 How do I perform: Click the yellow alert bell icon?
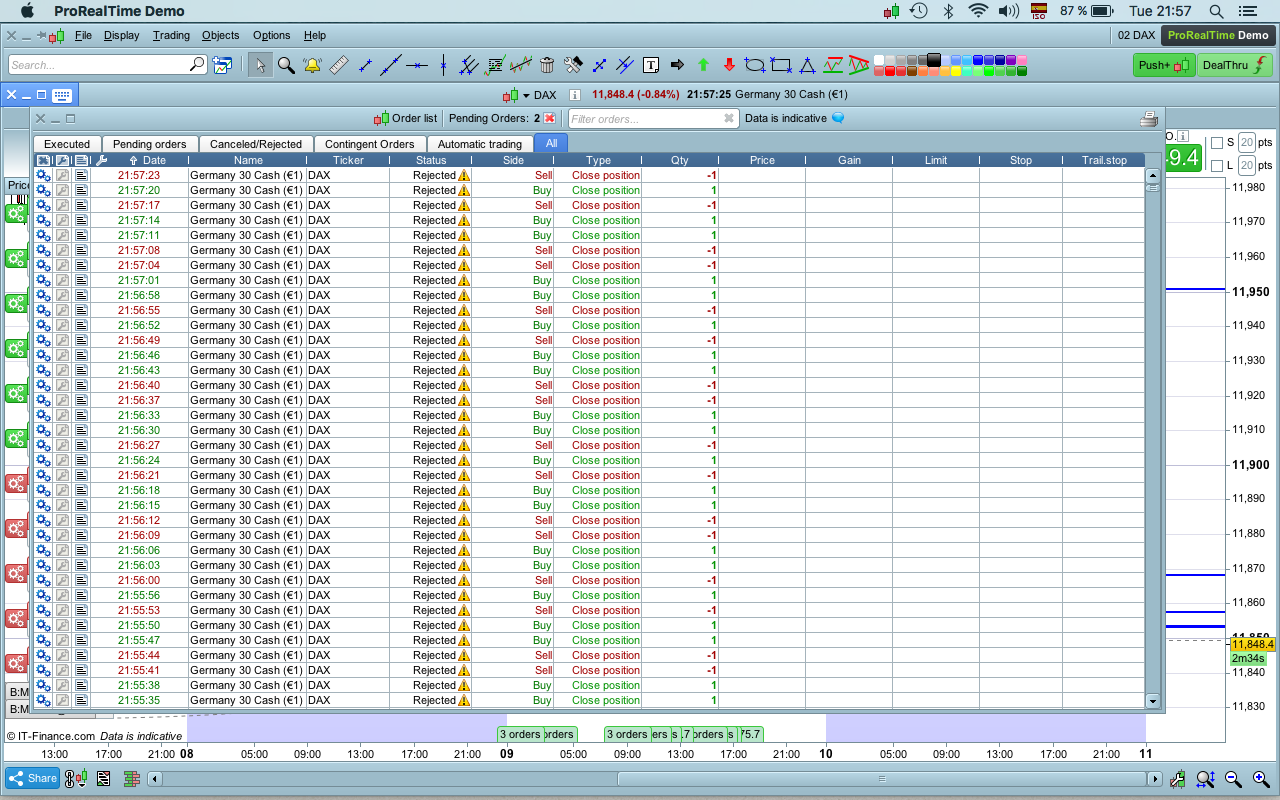coord(312,65)
